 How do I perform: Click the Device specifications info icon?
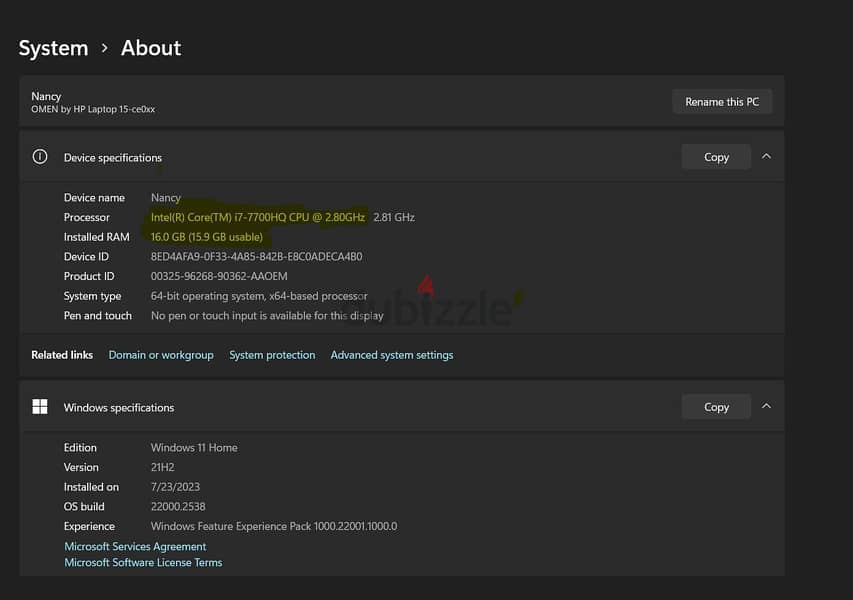click(40, 157)
